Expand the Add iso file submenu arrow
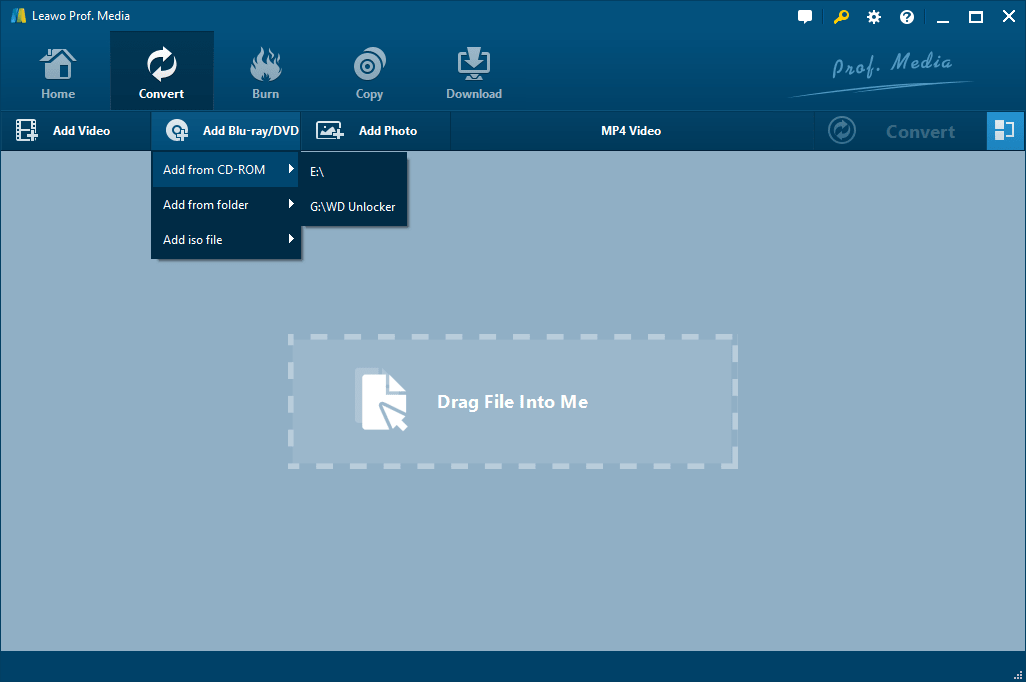The height and width of the screenshot is (682, 1026). coord(291,239)
